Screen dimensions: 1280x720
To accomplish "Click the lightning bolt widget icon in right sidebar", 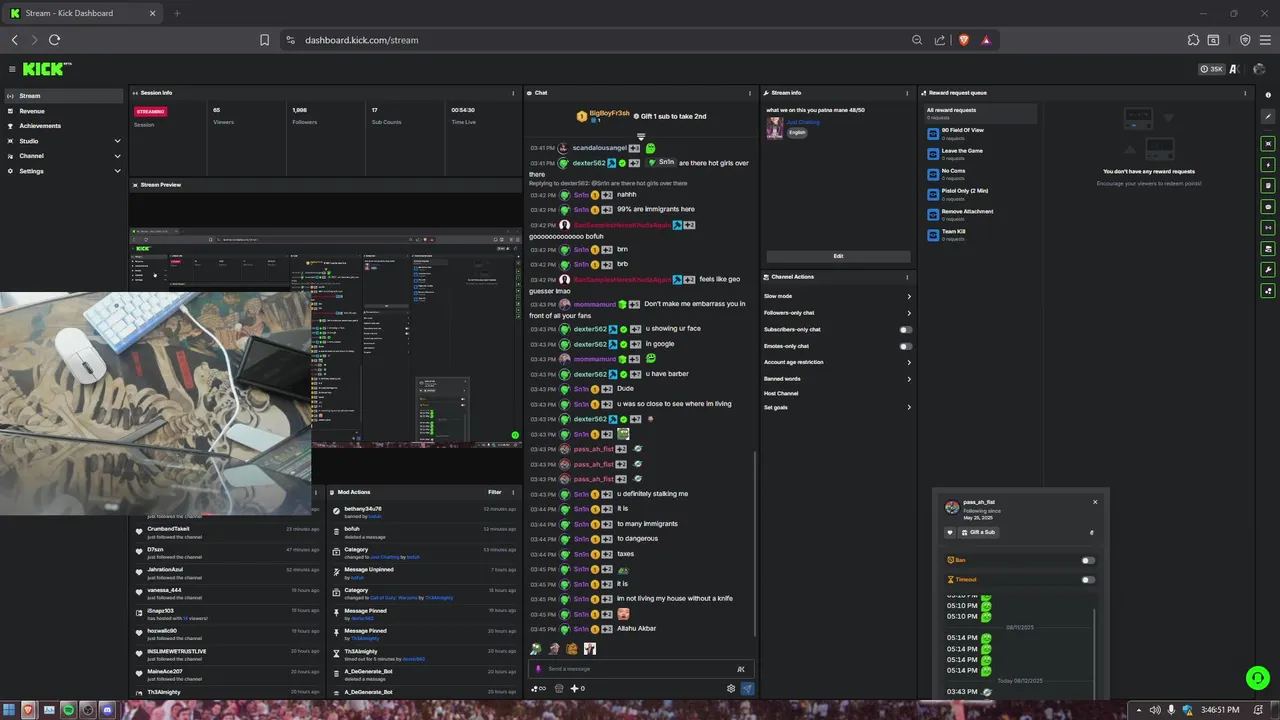I will pos(1268,164).
